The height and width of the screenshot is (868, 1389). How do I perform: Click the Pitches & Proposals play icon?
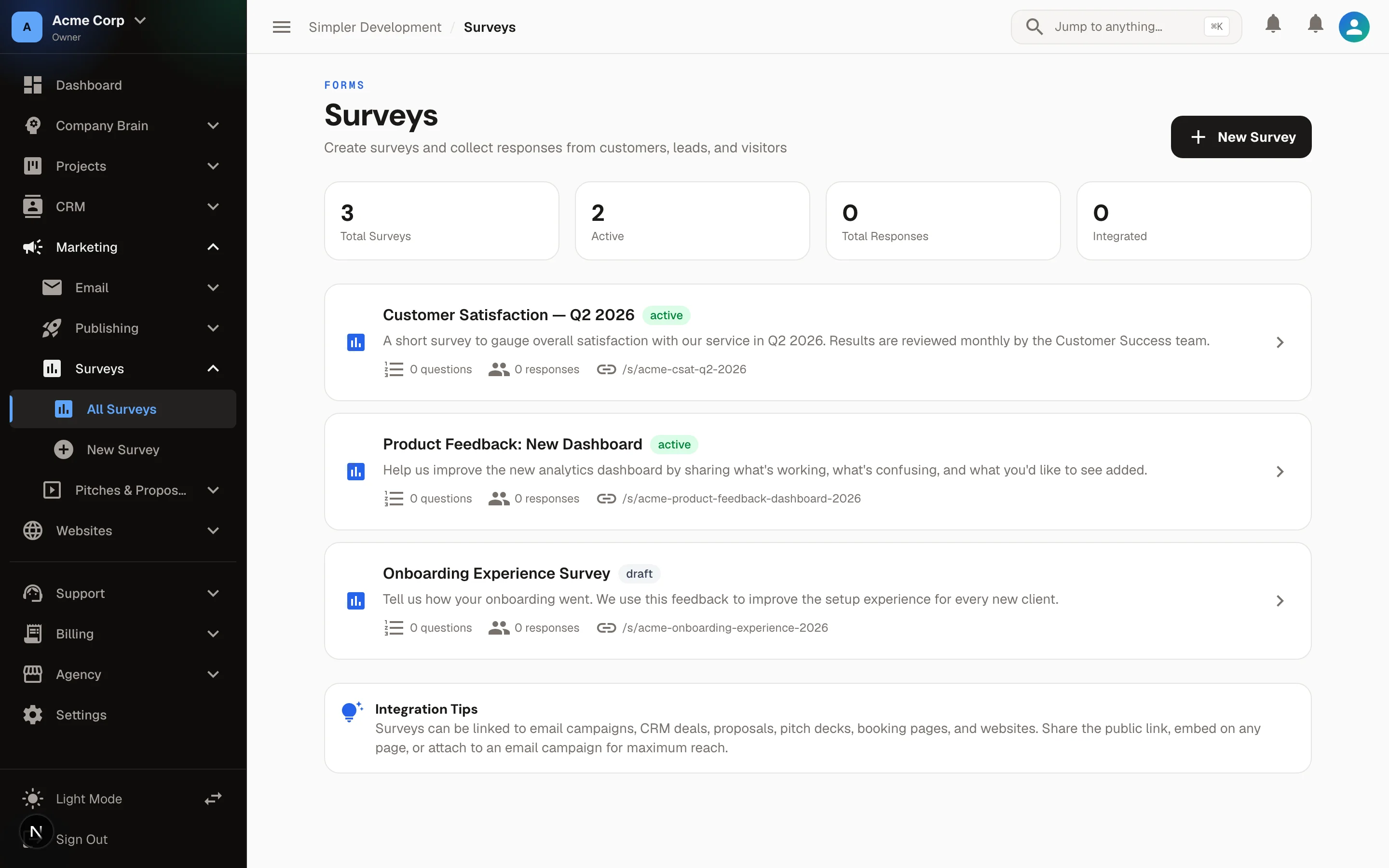point(52,489)
